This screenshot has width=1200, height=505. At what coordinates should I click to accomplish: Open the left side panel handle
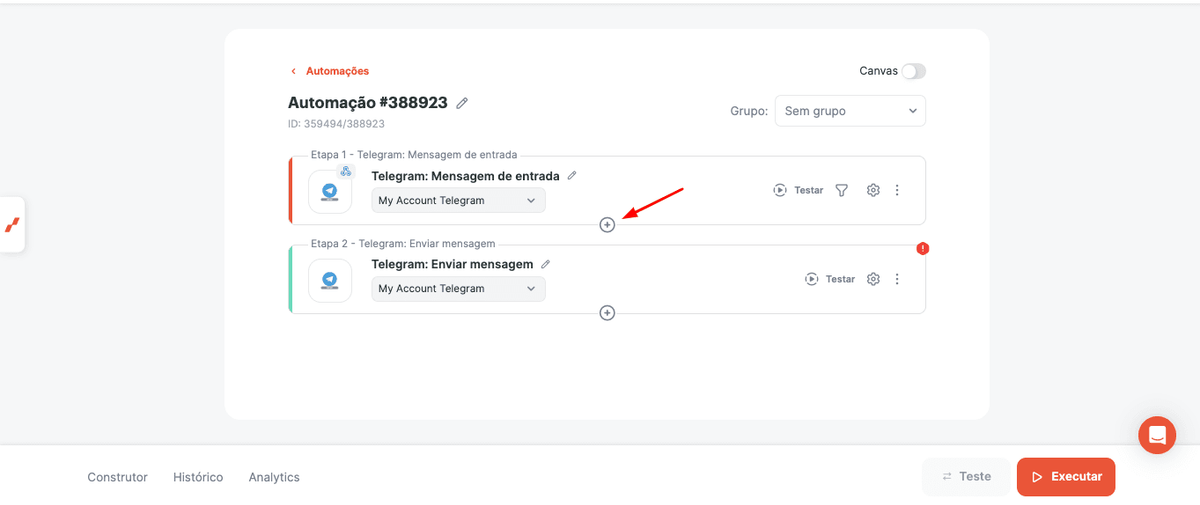12,224
